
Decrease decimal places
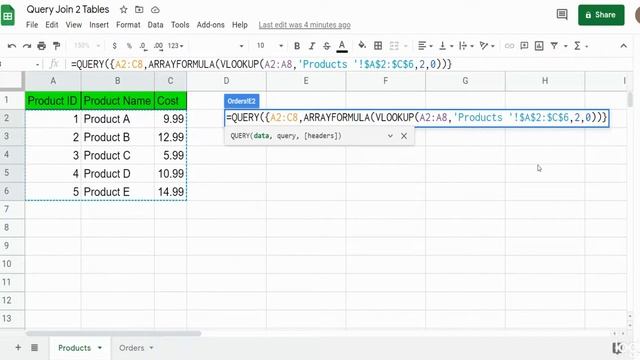143,46
